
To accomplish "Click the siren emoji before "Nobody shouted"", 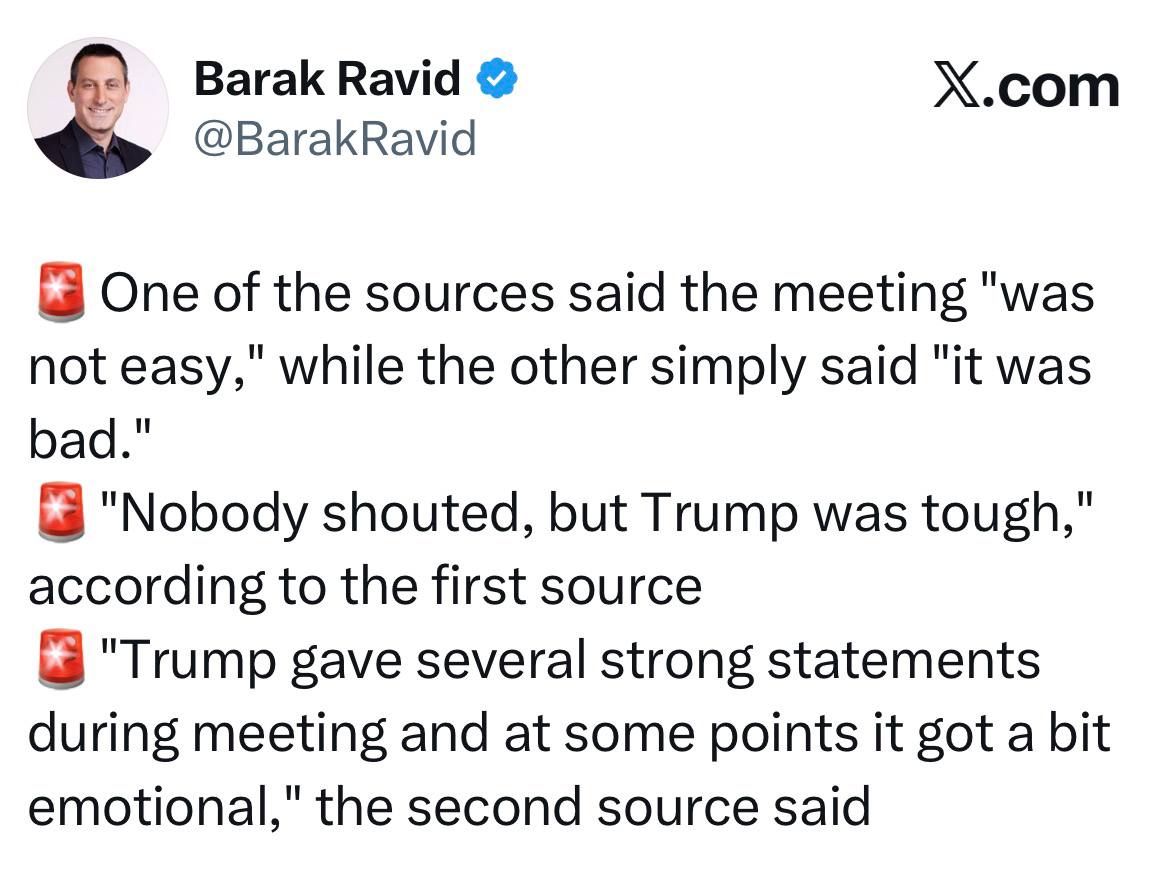I will click(60, 515).
